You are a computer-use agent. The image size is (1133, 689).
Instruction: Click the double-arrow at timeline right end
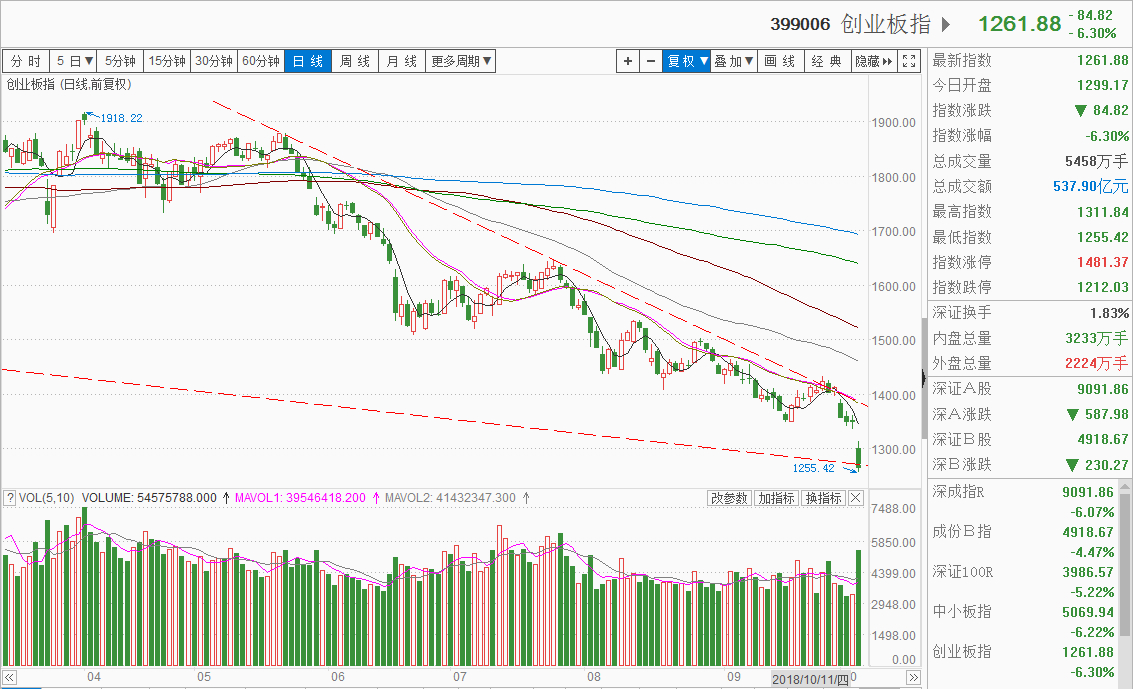pos(912,678)
